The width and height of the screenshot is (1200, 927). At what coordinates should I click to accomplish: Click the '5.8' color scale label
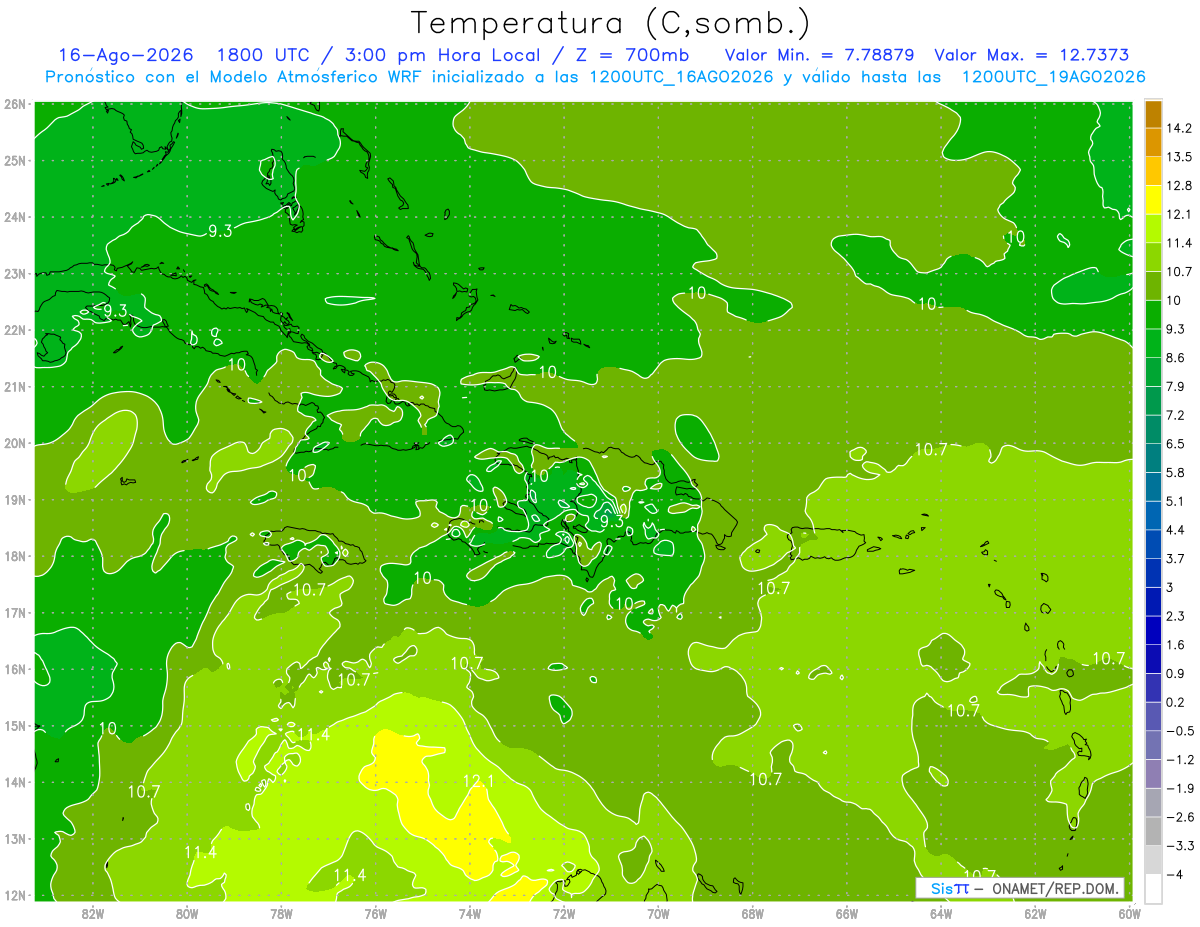pos(1177,472)
